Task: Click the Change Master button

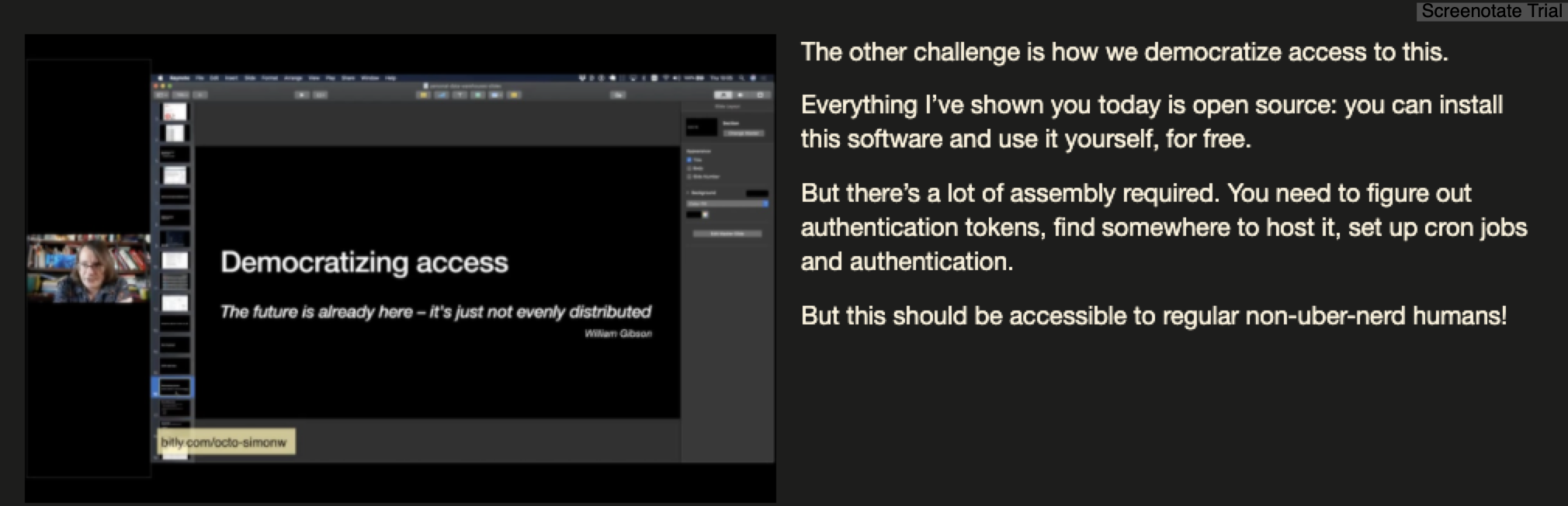Action: [744, 133]
